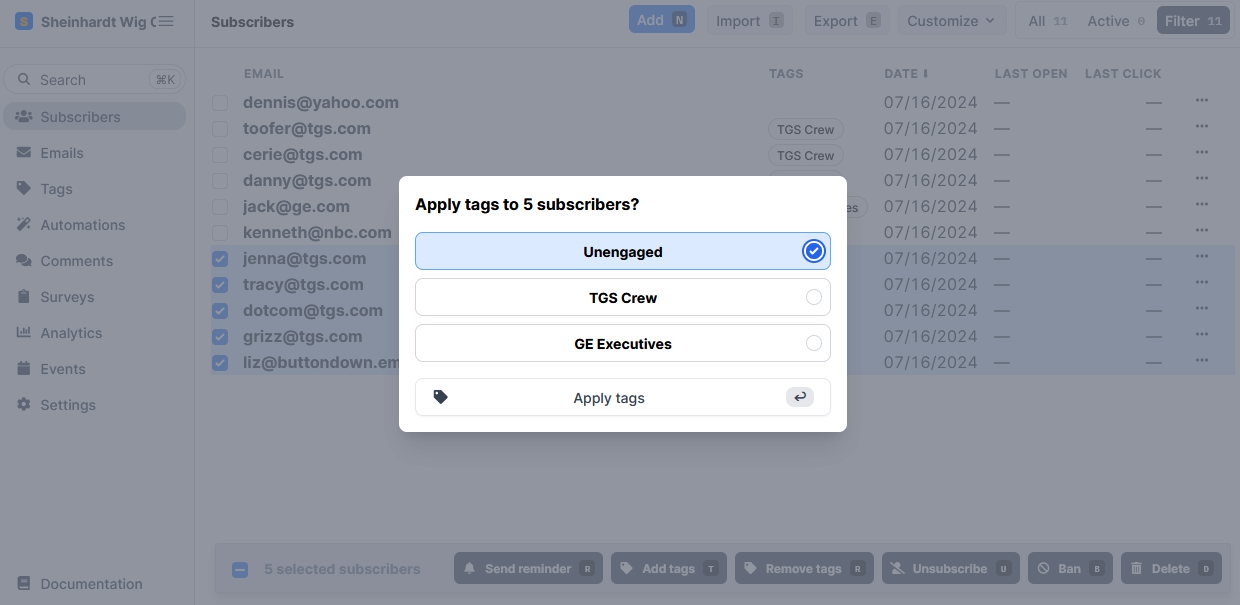The height and width of the screenshot is (605, 1240).
Task: Open the Customize dropdown
Action: [x=951, y=21]
